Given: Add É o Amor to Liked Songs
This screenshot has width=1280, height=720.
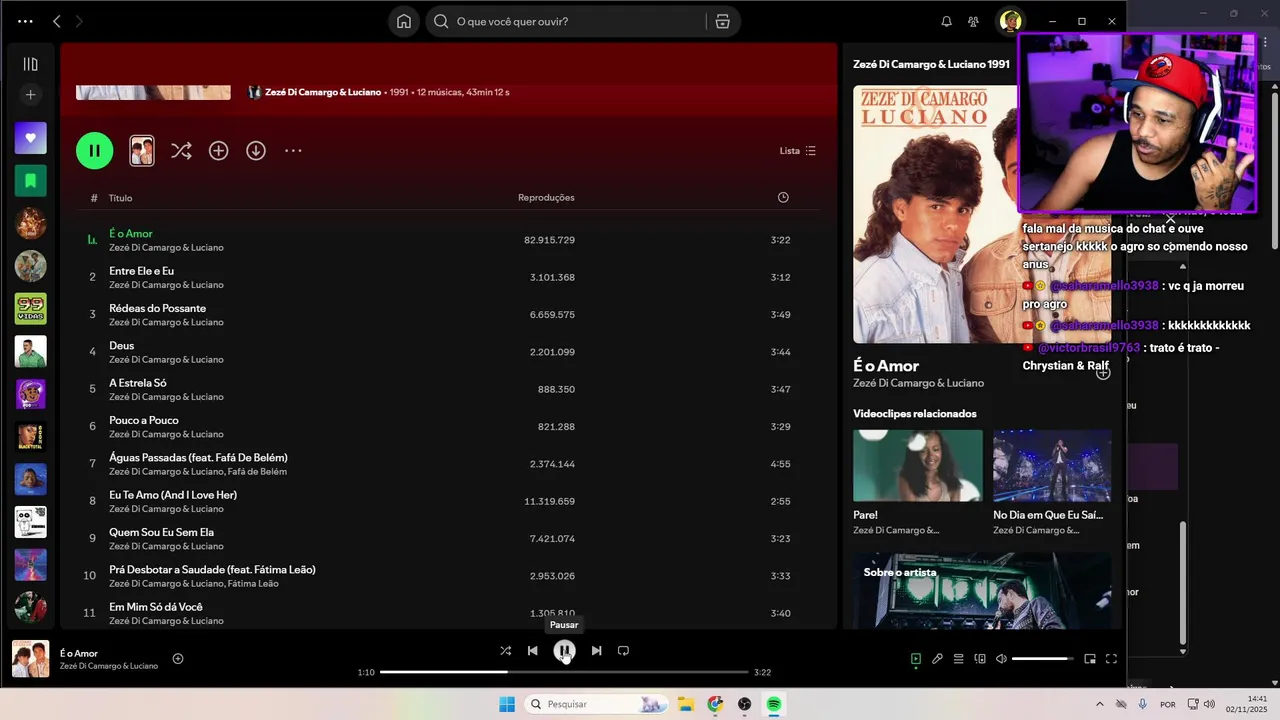Looking at the screenshot, I should tap(178, 659).
